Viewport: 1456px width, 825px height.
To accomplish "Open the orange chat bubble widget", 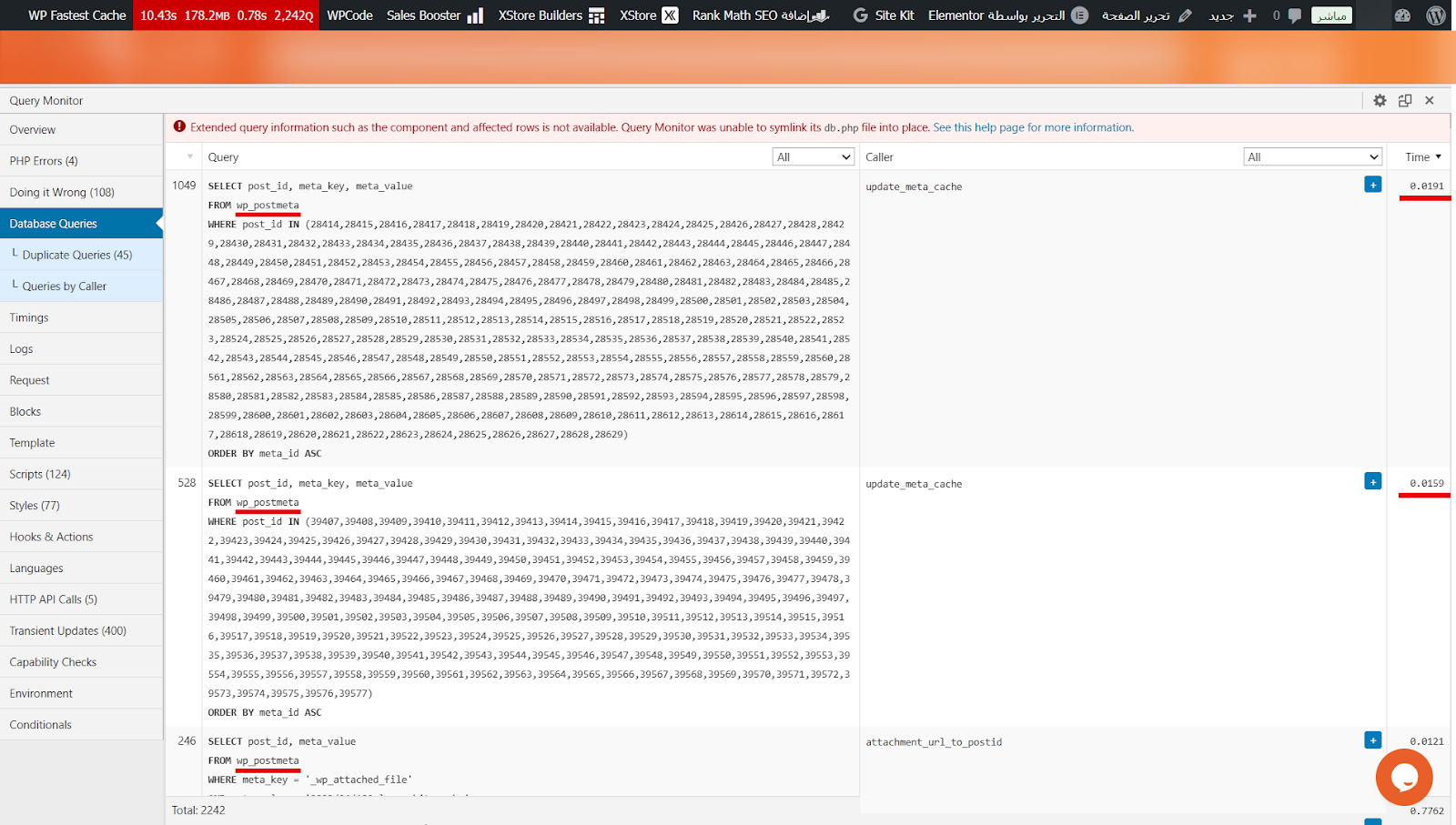I will click(1404, 777).
